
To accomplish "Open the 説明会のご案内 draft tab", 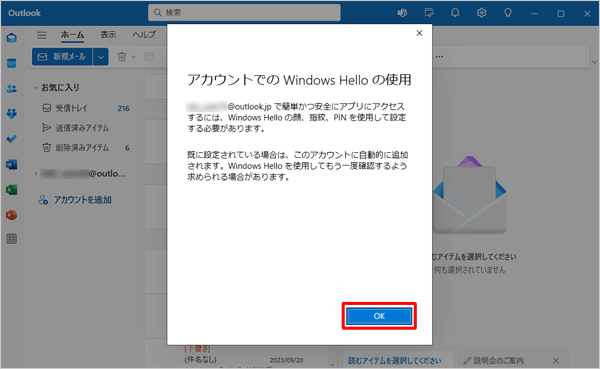I will coord(499,361).
